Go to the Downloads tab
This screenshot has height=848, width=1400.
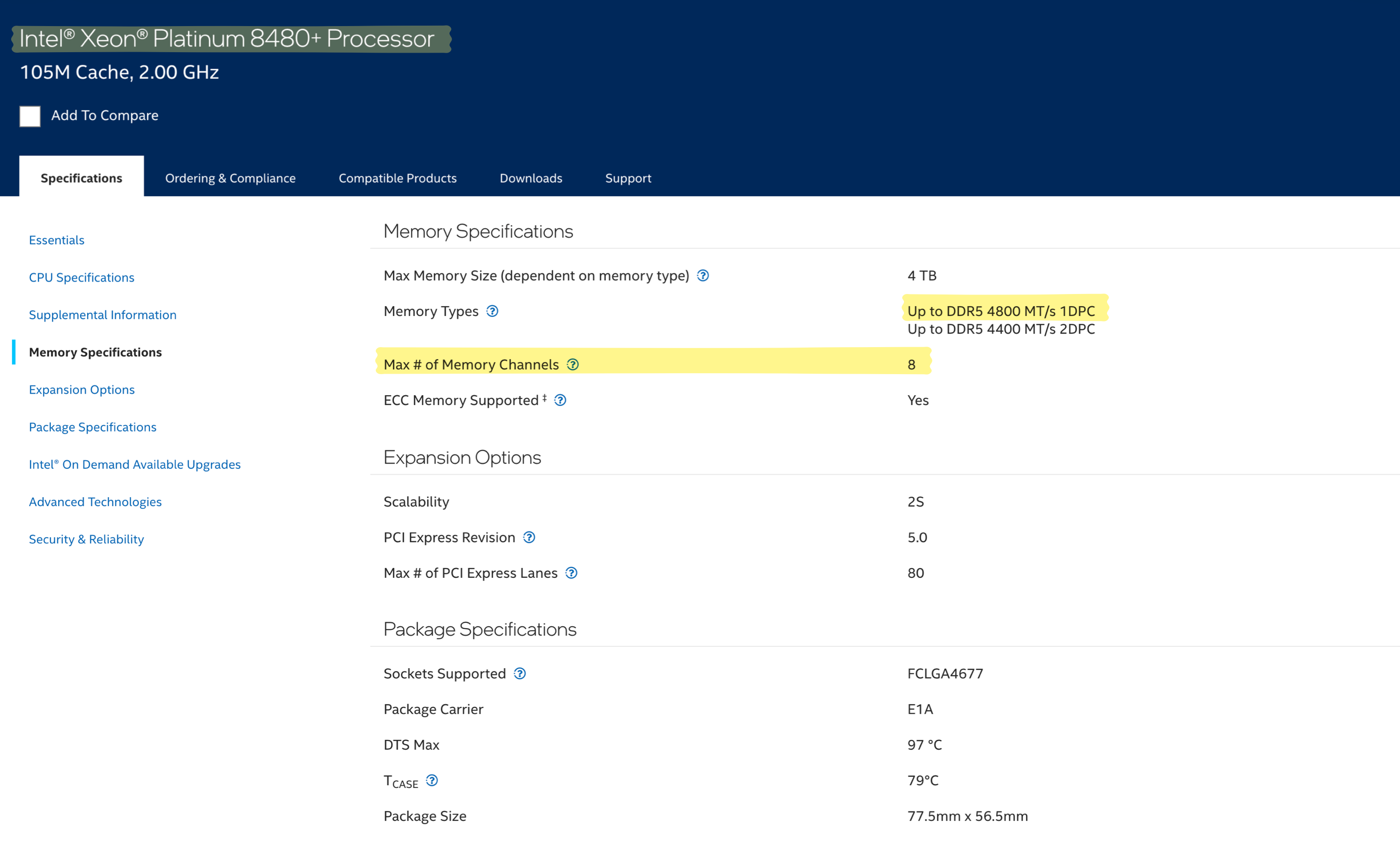point(530,178)
